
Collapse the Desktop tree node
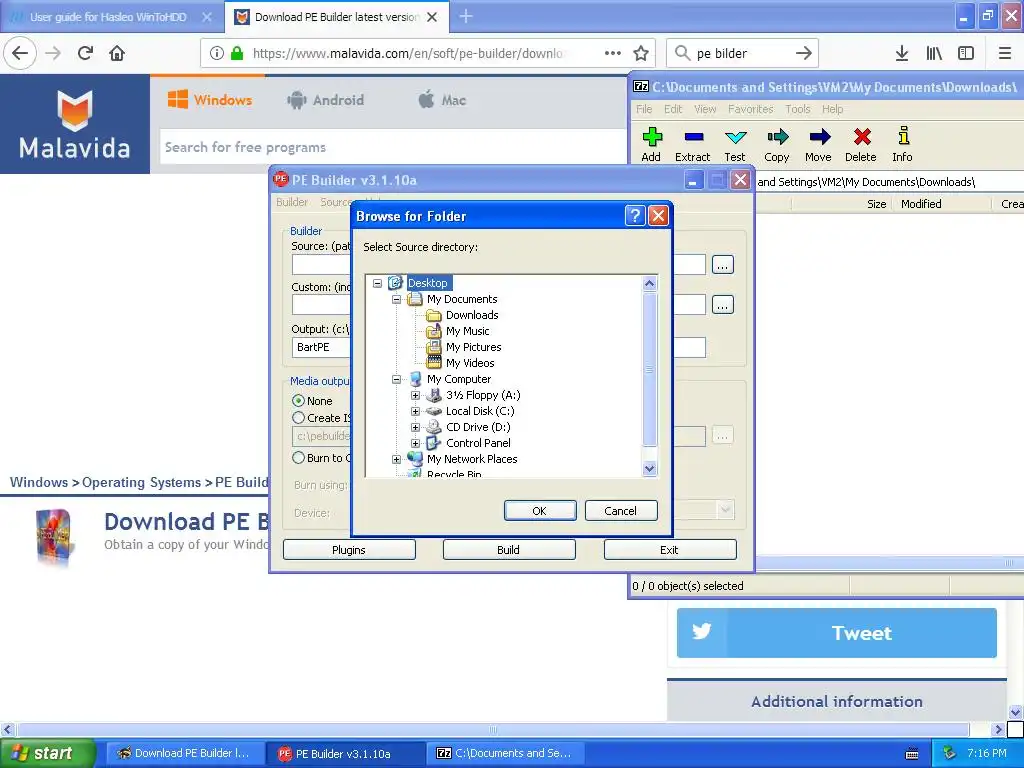[377, 283]
